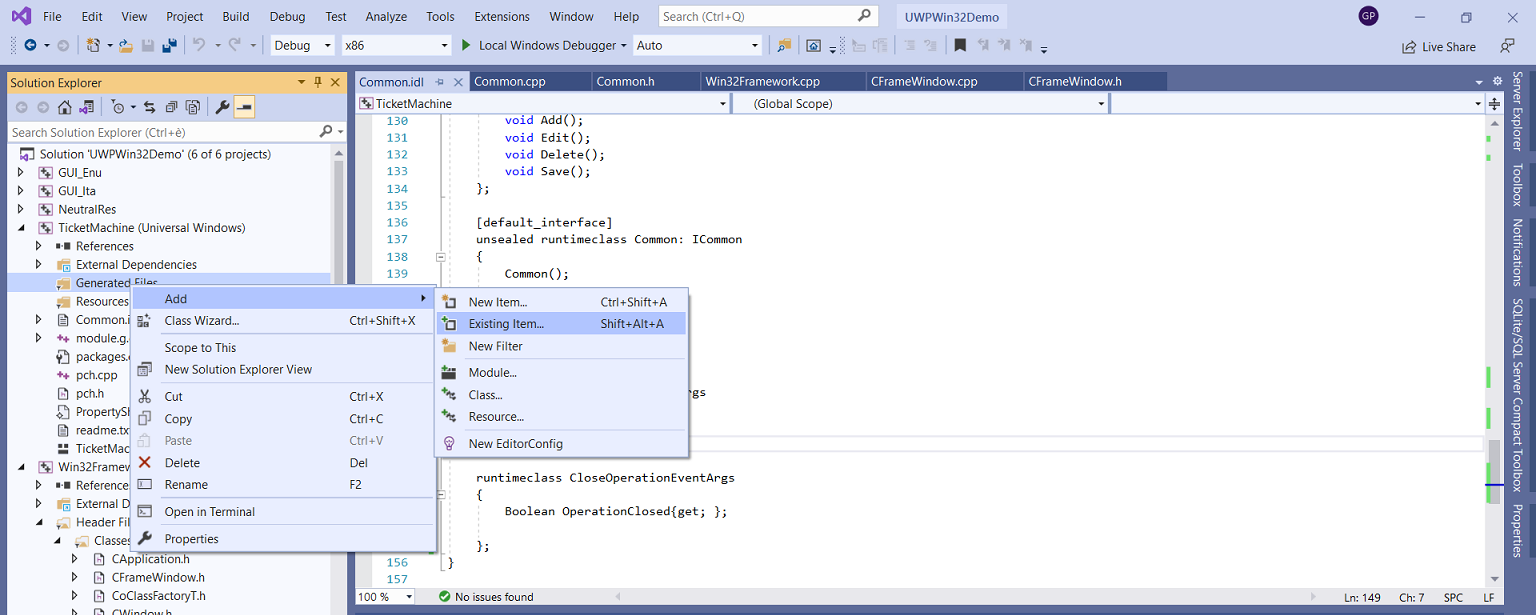Open the Extensions menu
This screenshot has height=615, width=1536.
(x=502, y=17)
